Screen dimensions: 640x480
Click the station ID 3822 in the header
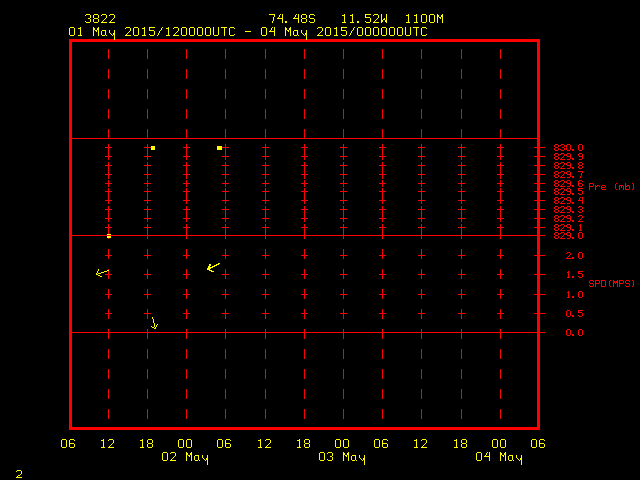point(100,18)
